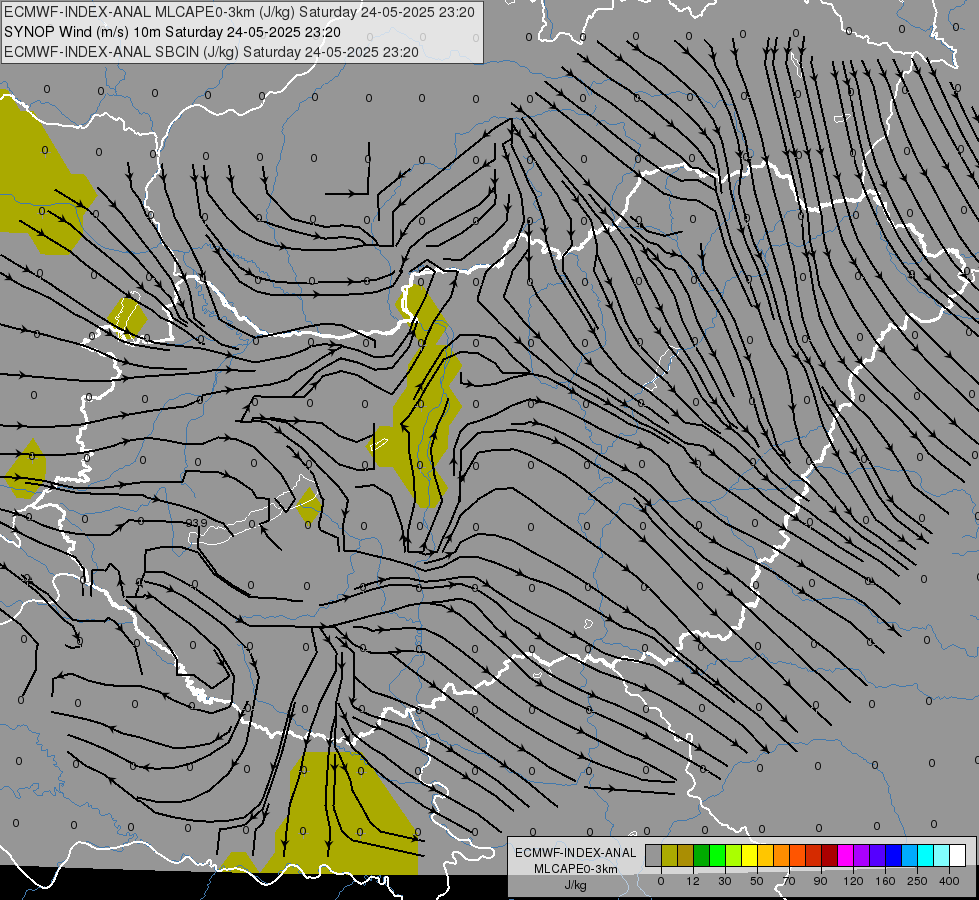The height and width of the screenshot is (900, 979).
Task: Click the 'ECMWF-INDEX-ANAL MLCAPE0-3km' title line
Action: coord(239,12)
